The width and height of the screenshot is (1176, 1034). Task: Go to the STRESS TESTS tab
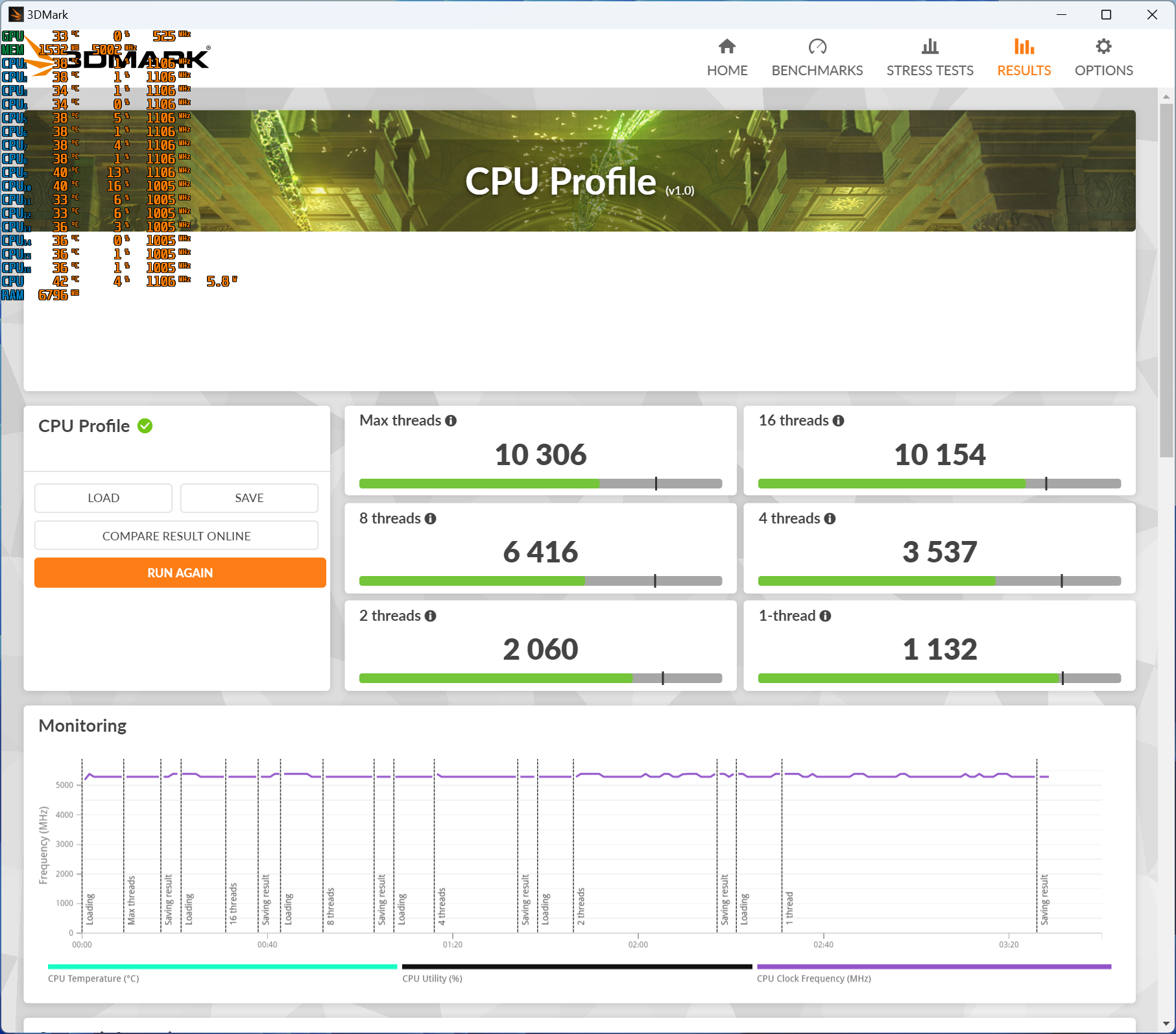click(930, 70)
